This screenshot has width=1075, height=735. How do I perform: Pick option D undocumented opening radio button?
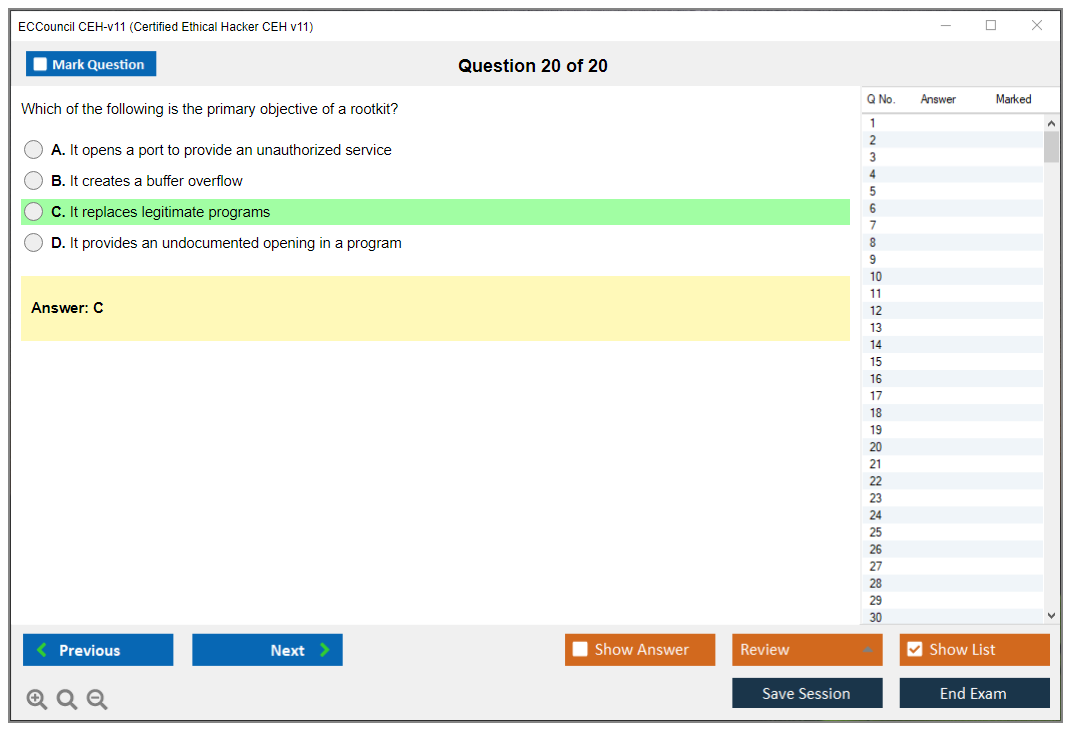[34, 243]
